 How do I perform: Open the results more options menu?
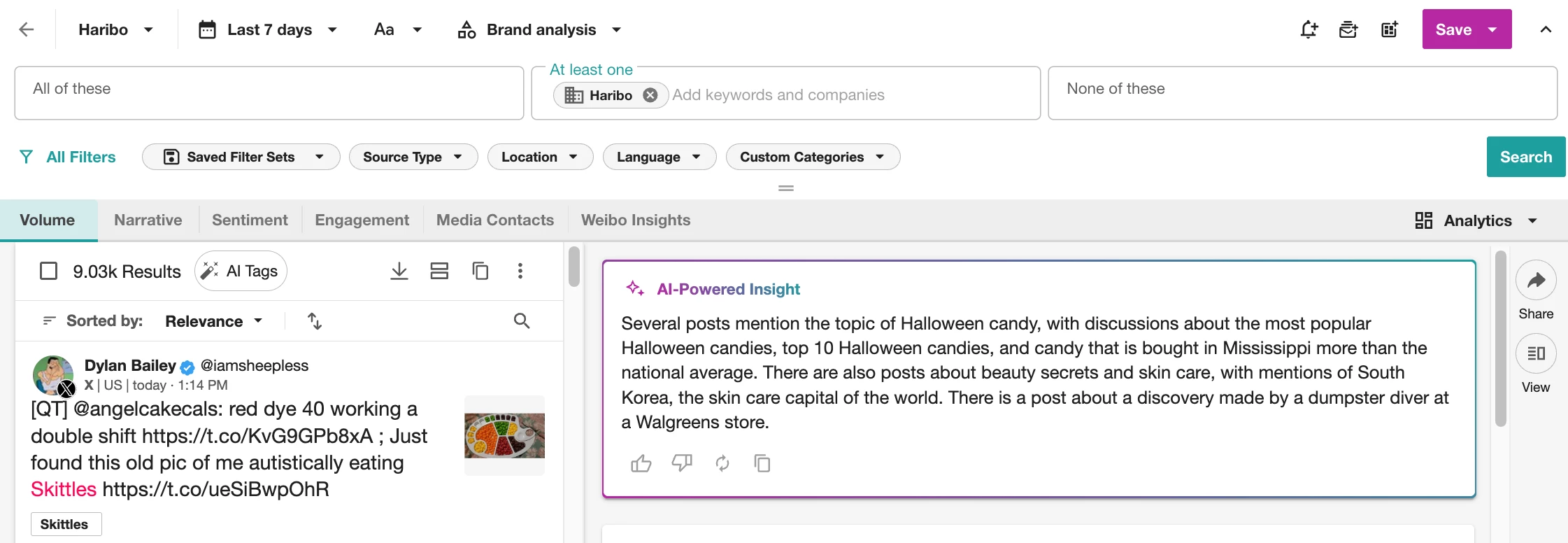pyautogui.click(x=520, y=271)
